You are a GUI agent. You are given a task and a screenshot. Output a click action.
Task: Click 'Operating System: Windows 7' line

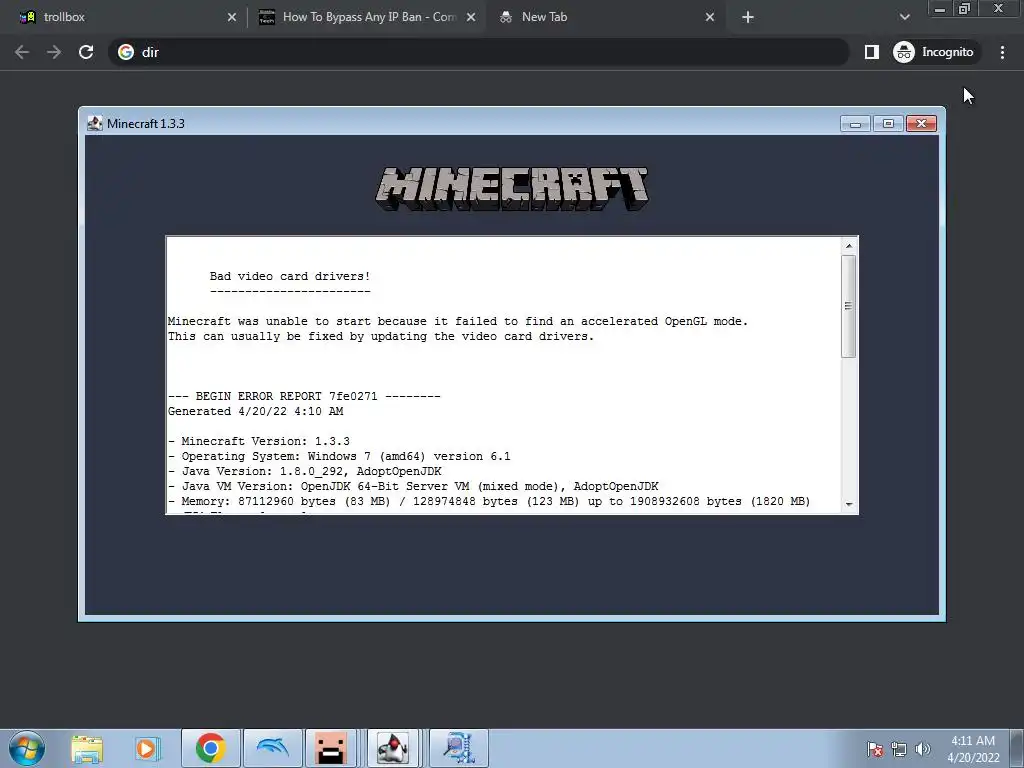[339, 456]
